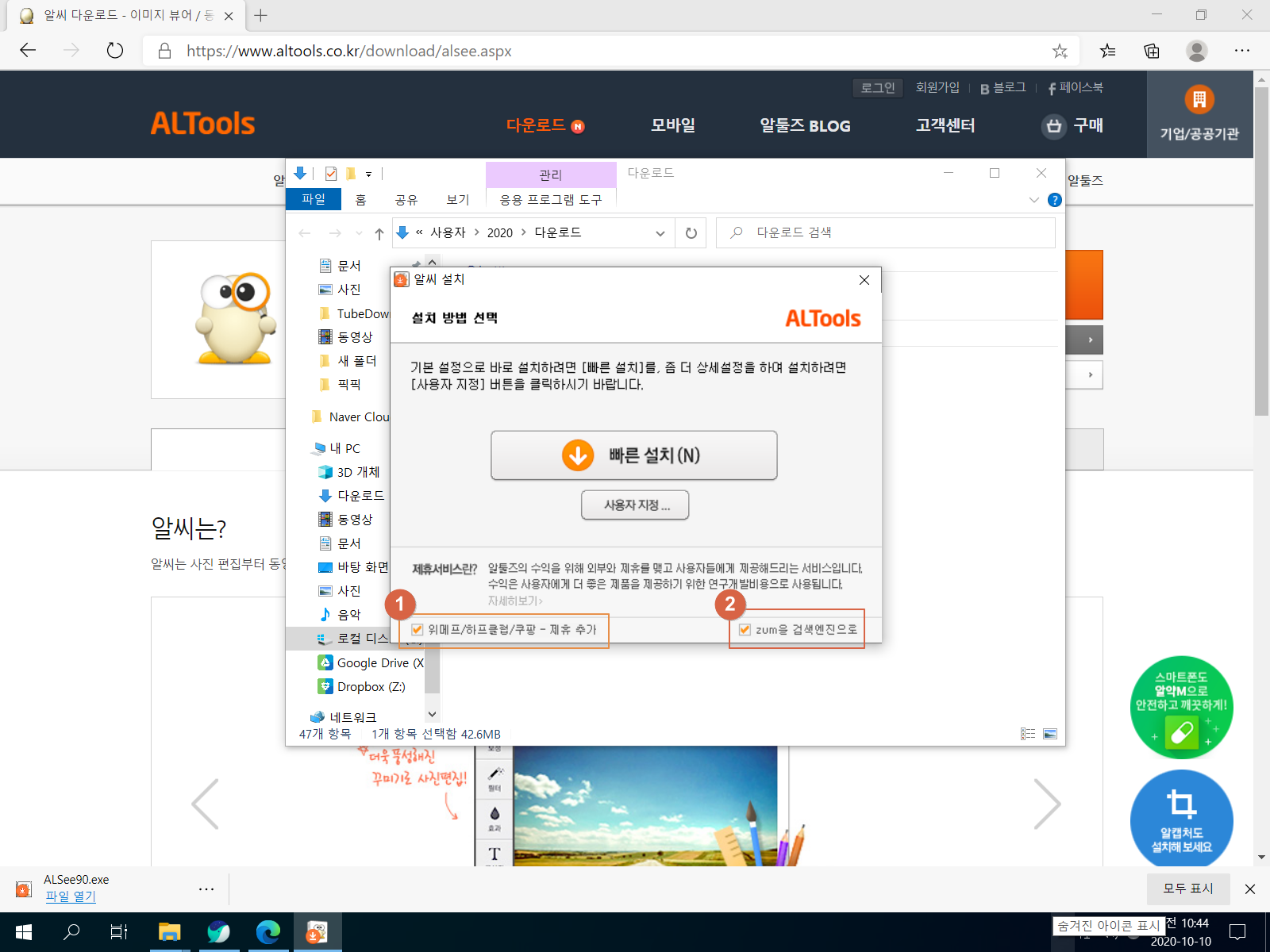Uncheck the 위메프/하프클럽/쿠팡 제휴 추가 checkbox

pyautogui.click(x=417, y=630)
